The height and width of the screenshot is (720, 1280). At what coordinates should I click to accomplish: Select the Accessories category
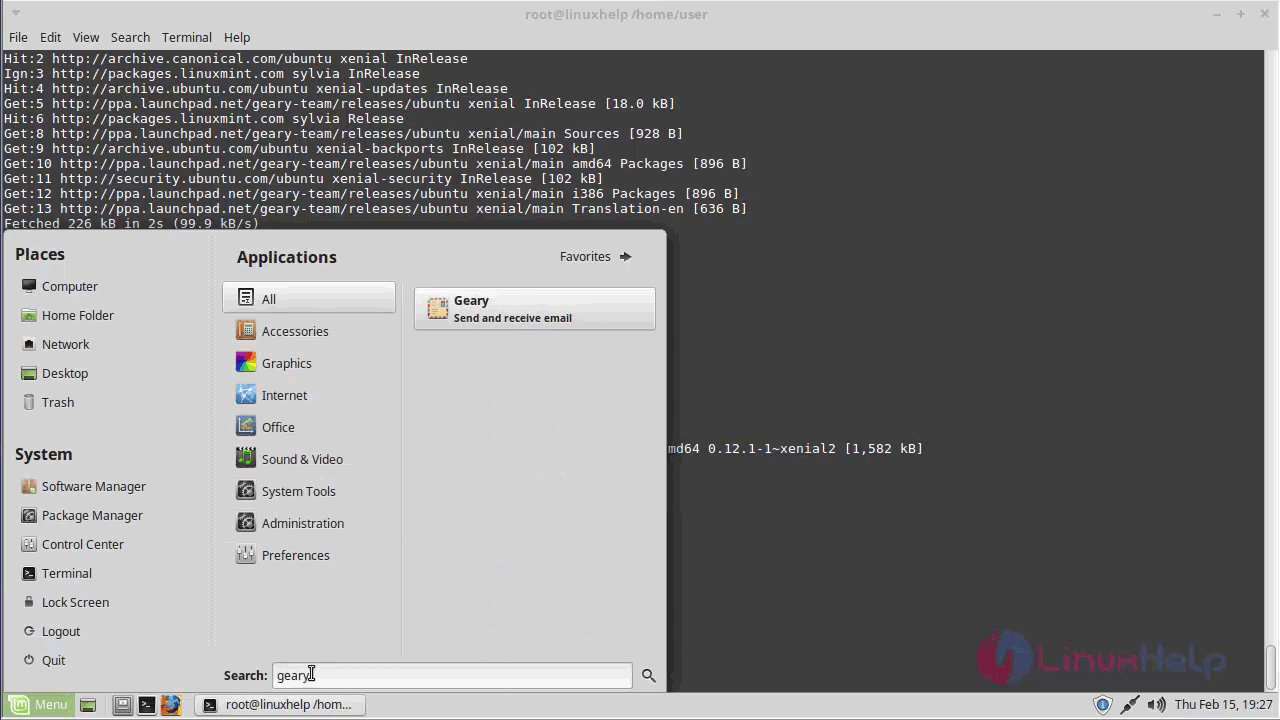click(309, 331)
